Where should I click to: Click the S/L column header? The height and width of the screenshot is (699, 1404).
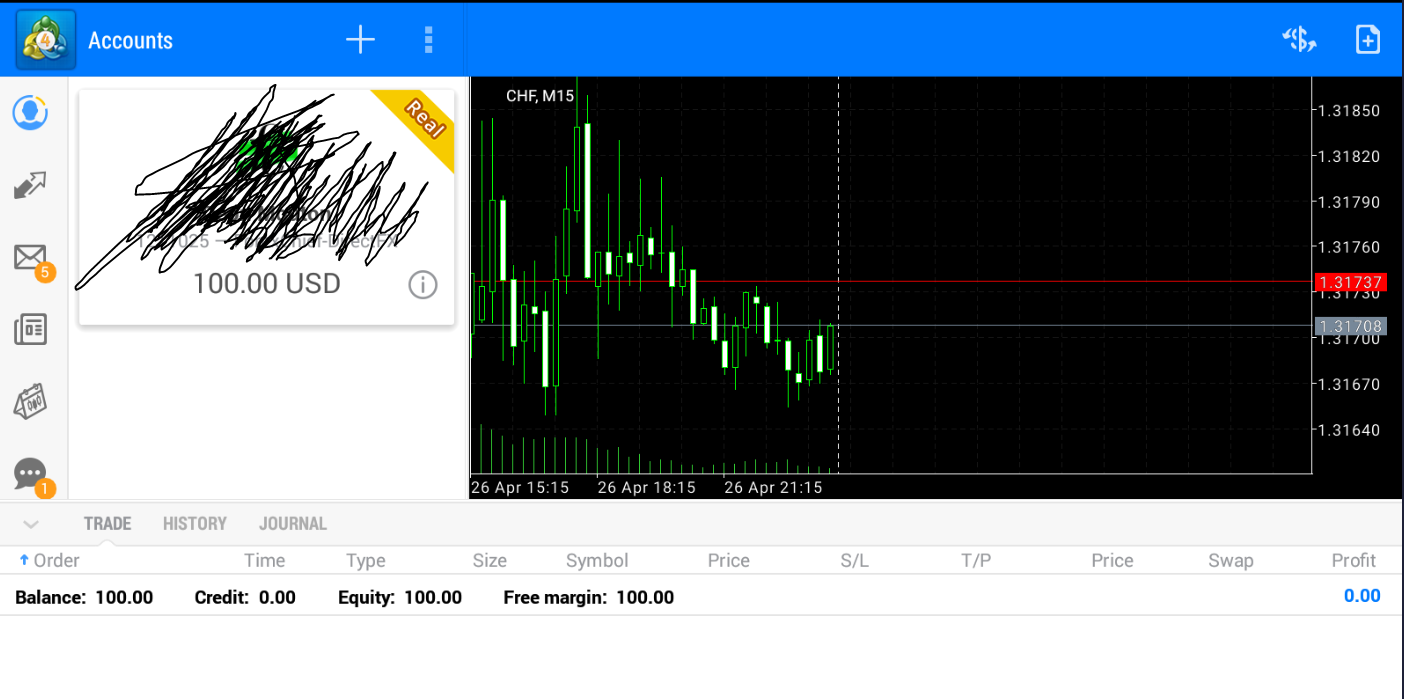pyautogui.click(x=855, y=560)
